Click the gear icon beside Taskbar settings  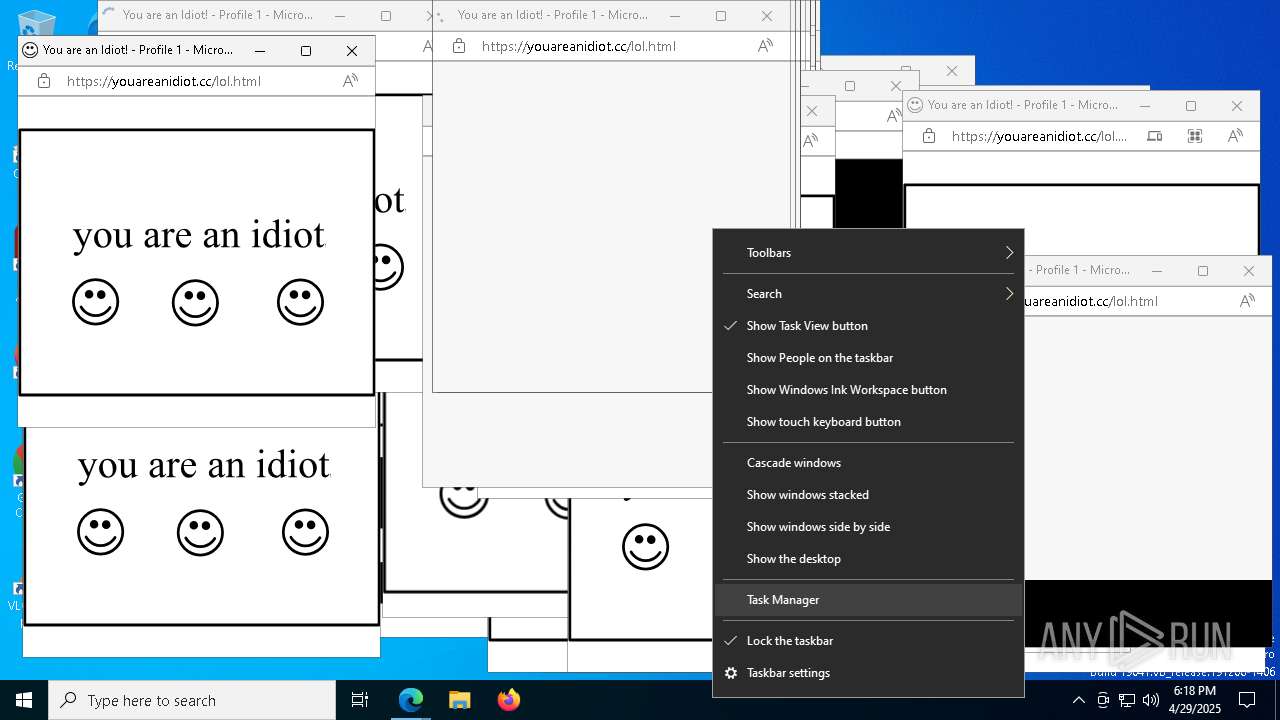(x=731, y=673)
